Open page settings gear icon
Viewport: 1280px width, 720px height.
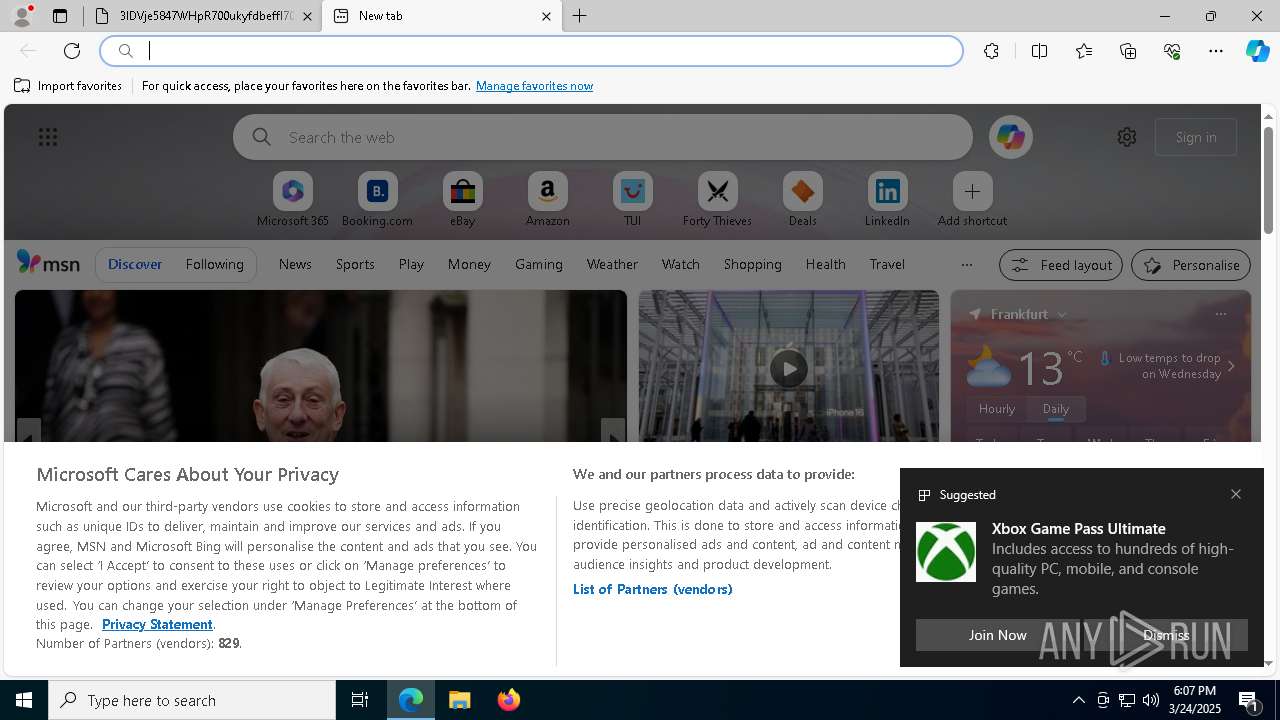click(1127, 137)
